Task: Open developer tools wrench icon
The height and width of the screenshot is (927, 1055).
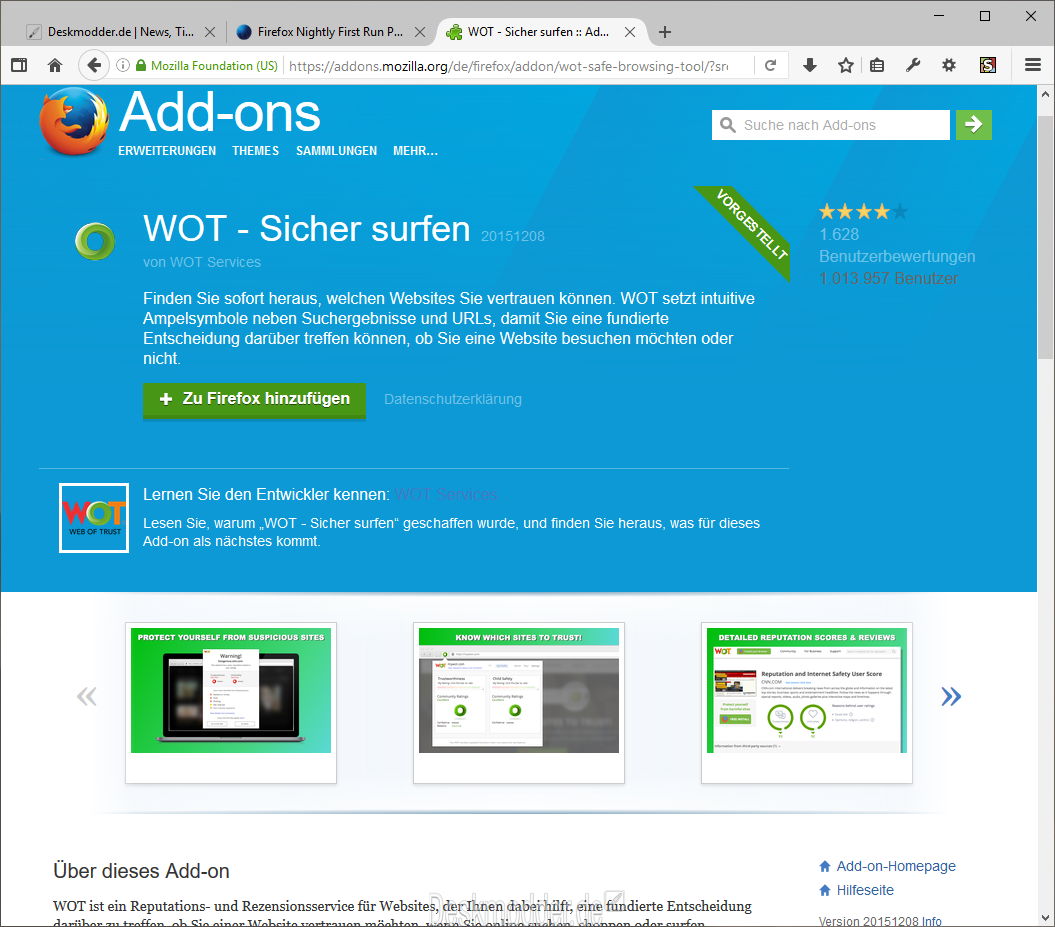Action: click(x=913, y=65)
